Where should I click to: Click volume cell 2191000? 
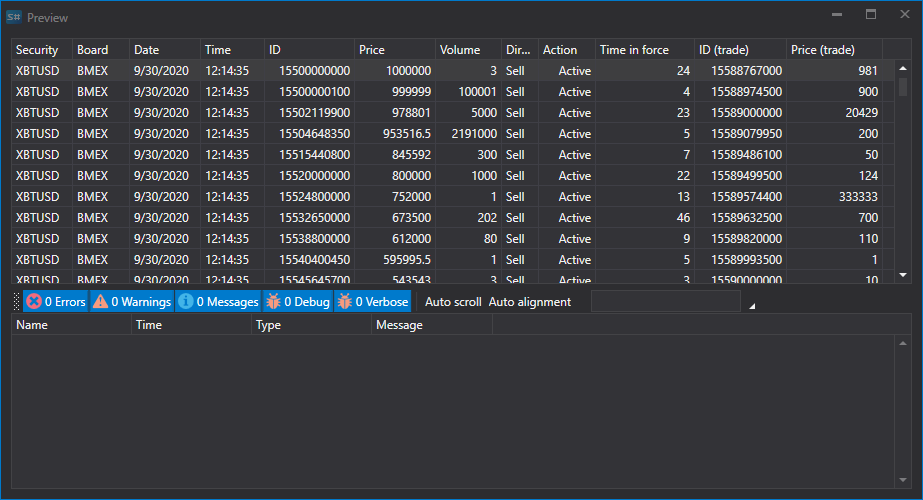469,134
